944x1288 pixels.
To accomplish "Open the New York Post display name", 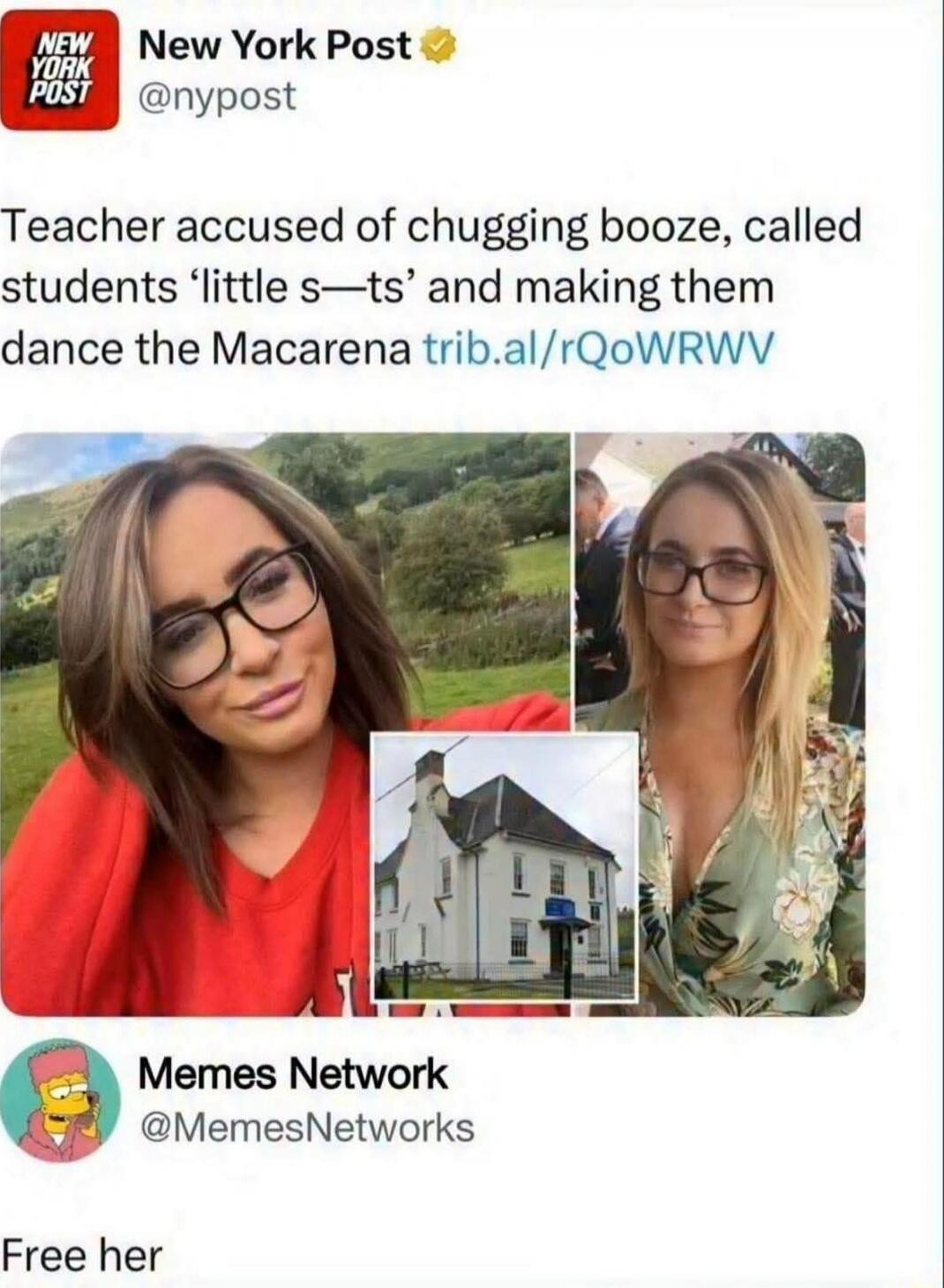I will [x=276, y=46].
